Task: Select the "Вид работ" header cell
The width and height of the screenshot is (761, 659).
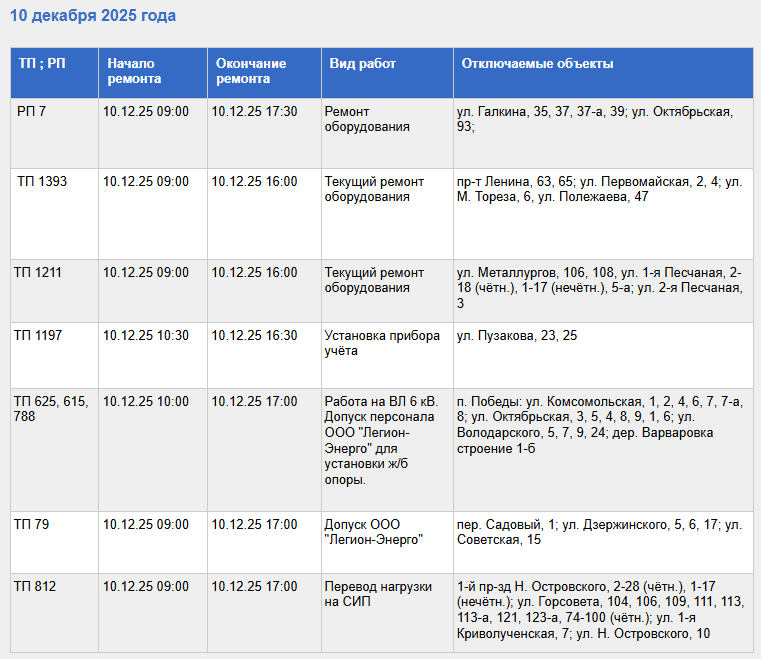Action: 362,64
